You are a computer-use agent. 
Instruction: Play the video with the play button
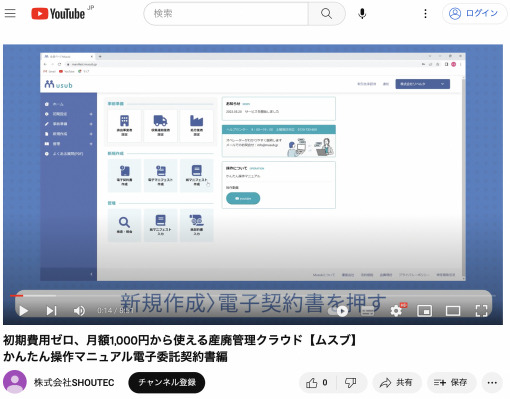click(x=23, y=311)
